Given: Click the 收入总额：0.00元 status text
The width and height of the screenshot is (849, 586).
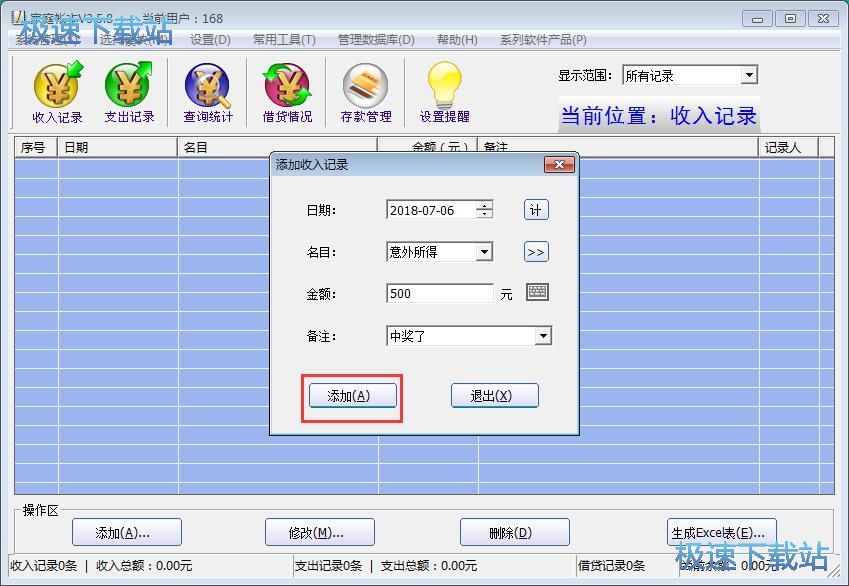Looking at the screenshot, I should pos(144,565).
